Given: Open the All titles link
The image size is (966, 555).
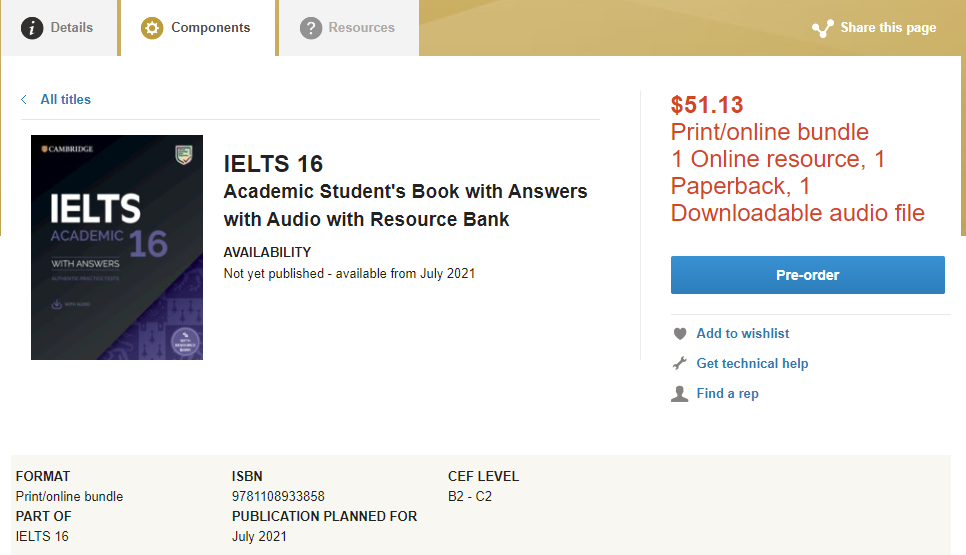Looking at the screenshot, I should coord(65,99).
